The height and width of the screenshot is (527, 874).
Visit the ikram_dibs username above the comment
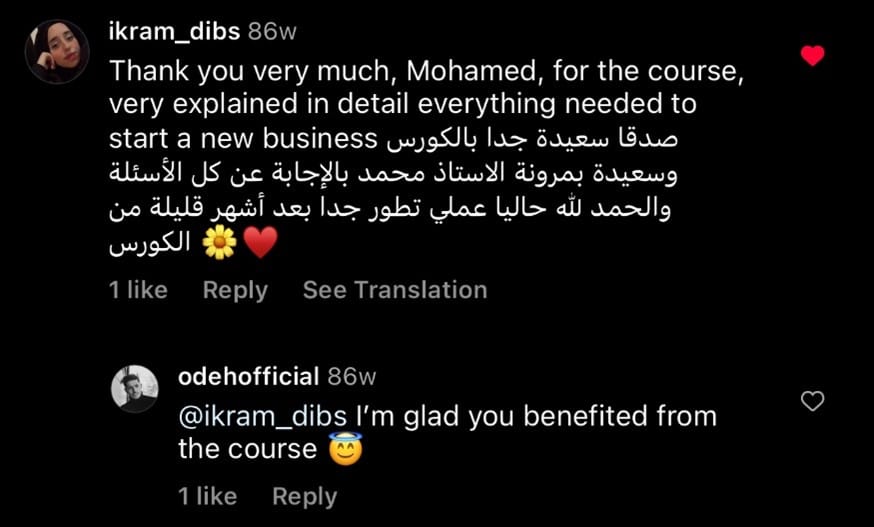pos(173,31)
